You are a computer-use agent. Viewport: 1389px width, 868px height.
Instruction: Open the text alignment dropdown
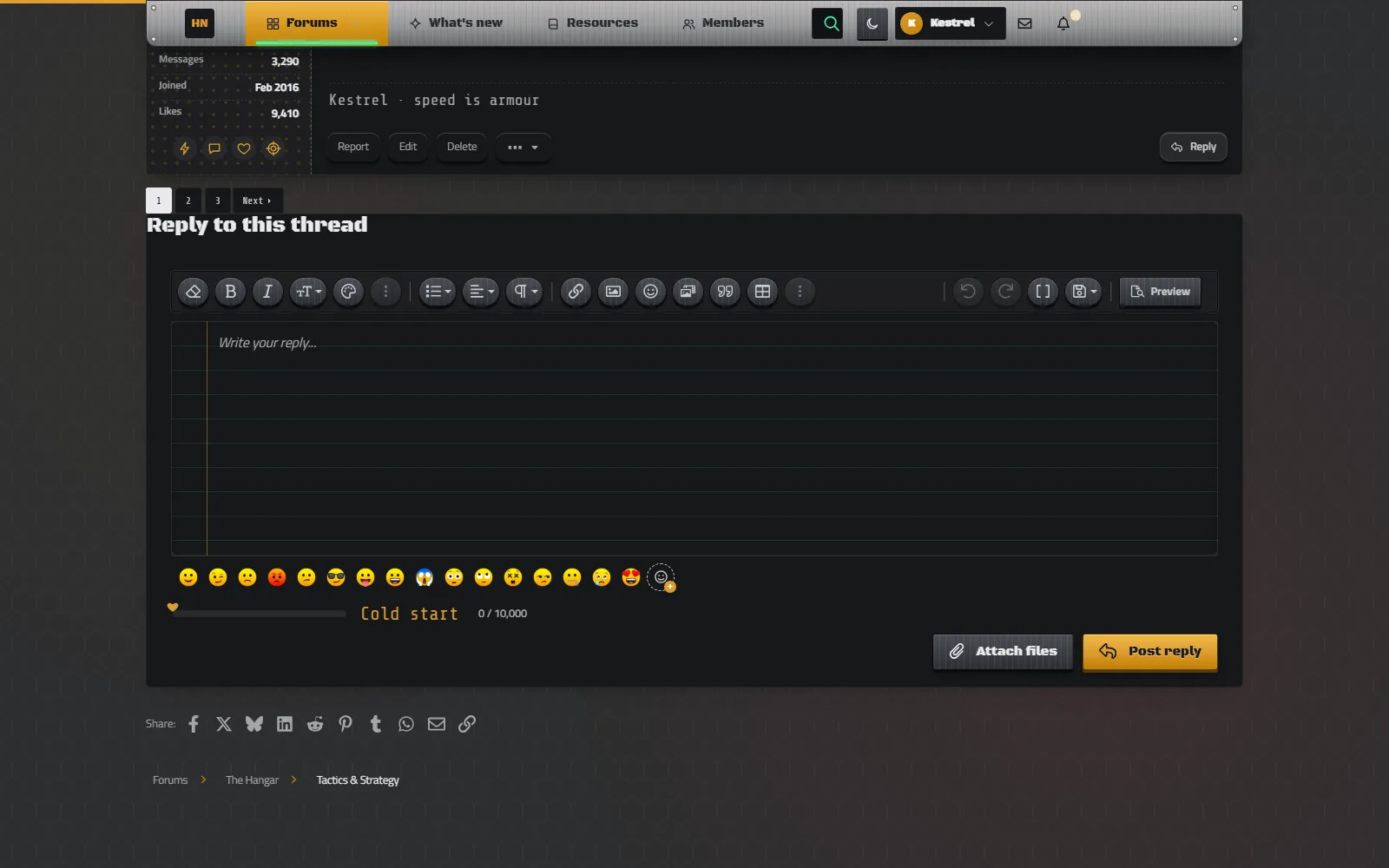click(481, 292)
